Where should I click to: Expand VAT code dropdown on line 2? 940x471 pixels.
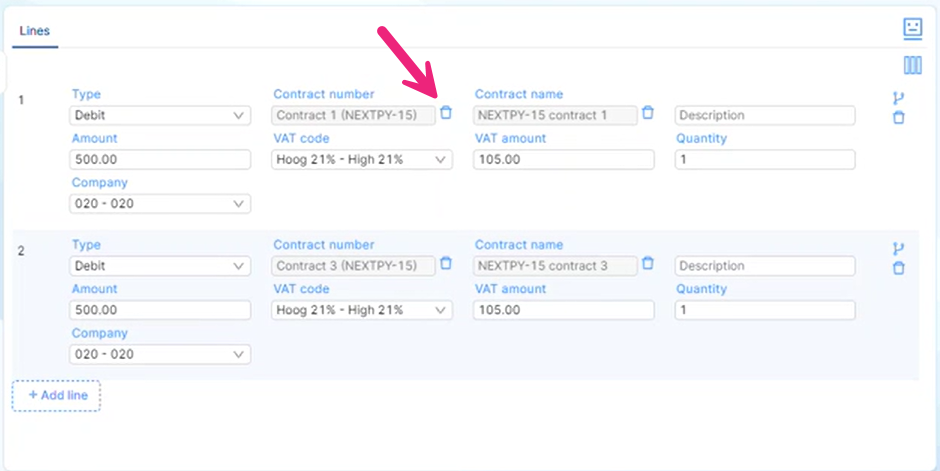362,310
